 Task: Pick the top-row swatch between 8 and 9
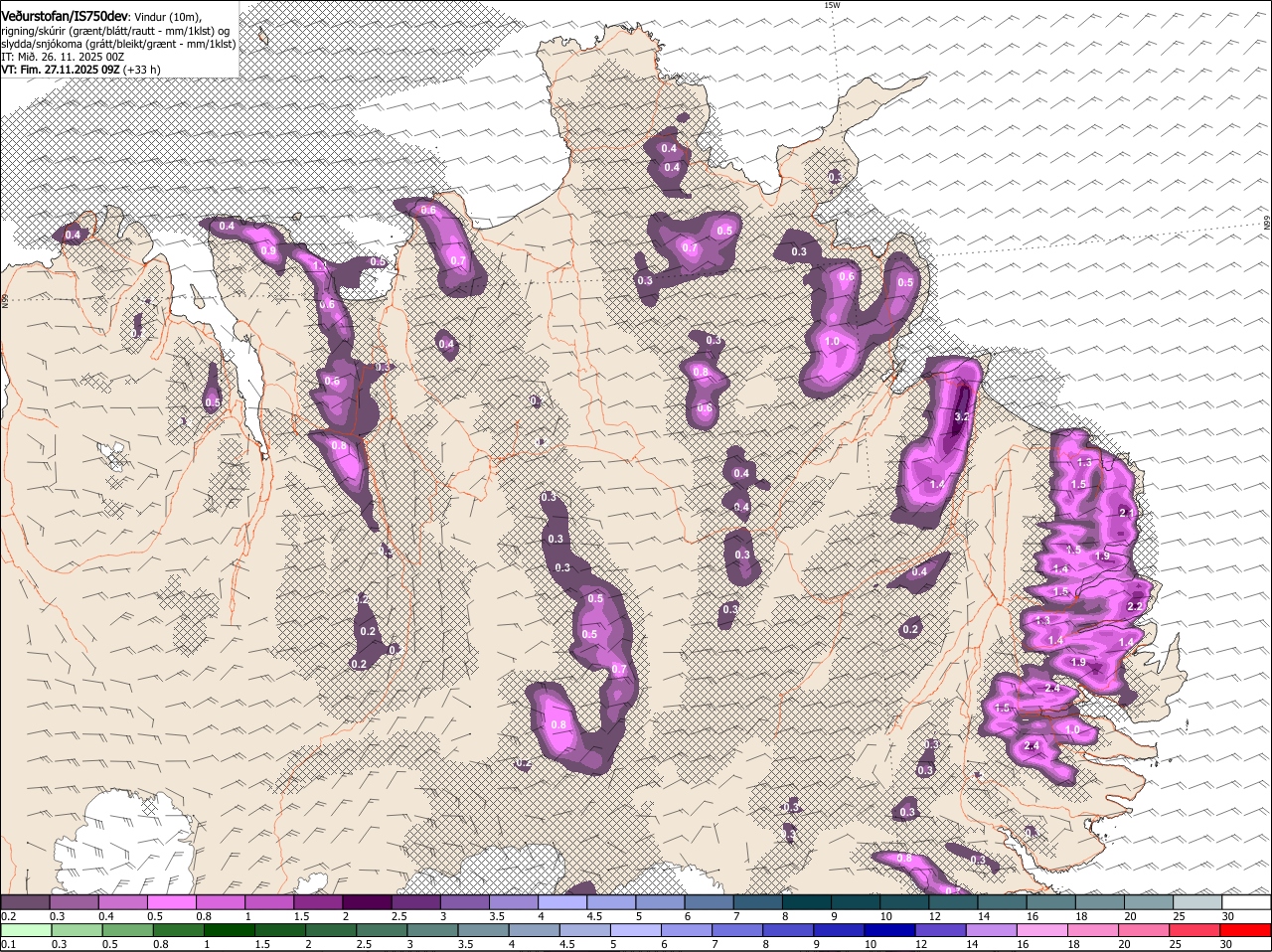point(807,901)
